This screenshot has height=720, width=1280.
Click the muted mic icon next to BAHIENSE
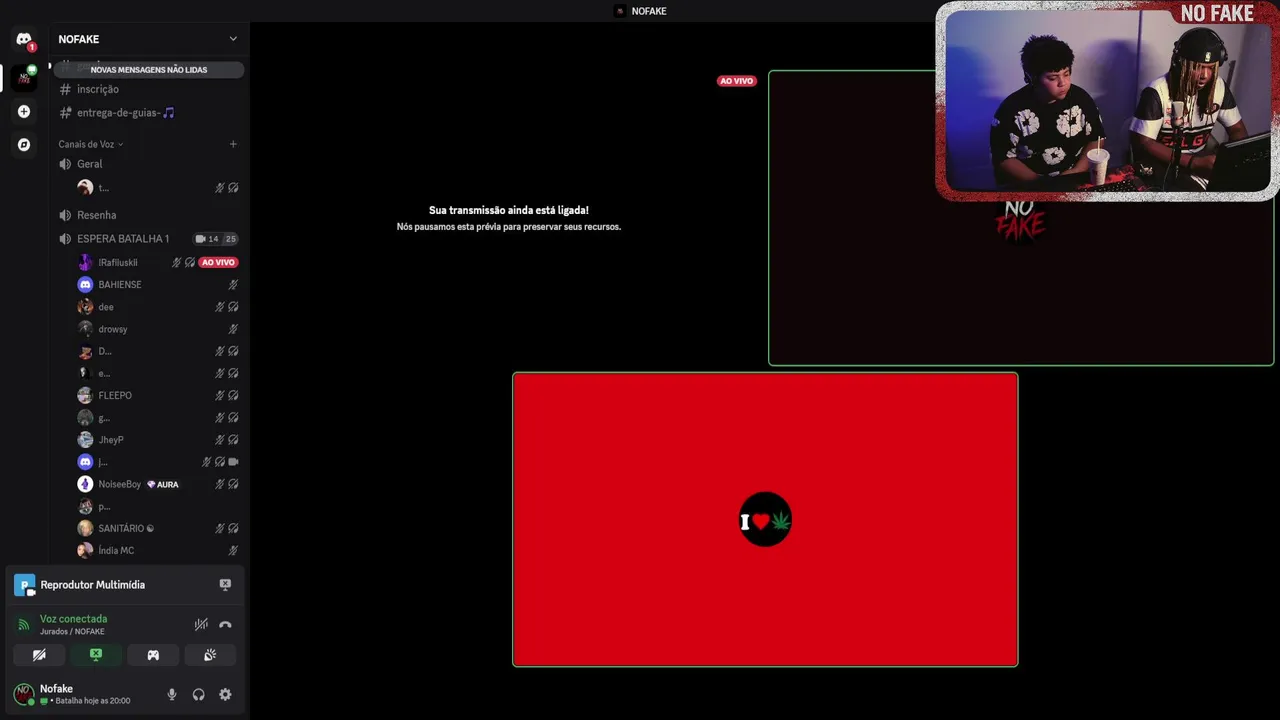pos(233,285)
